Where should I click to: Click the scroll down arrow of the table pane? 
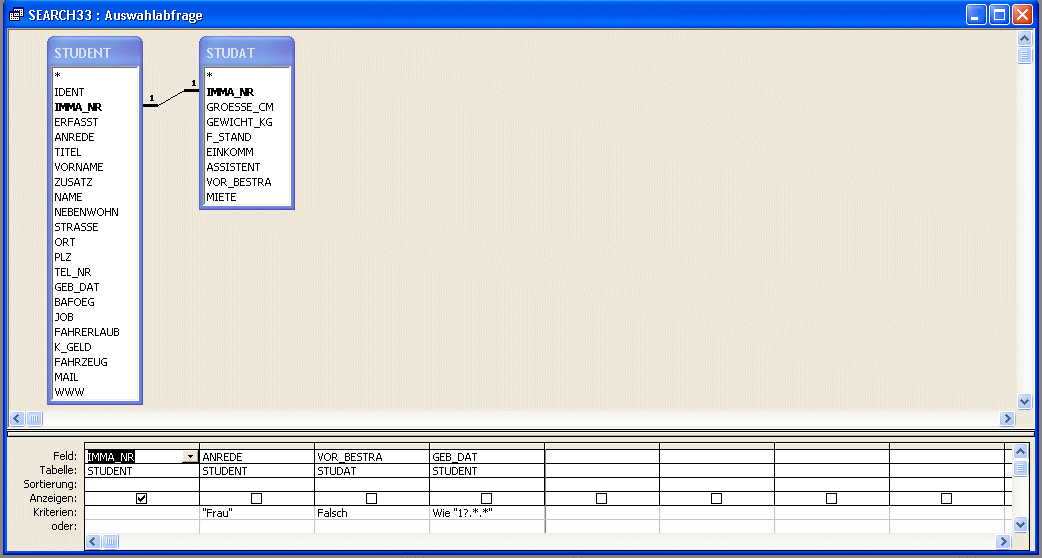[1024, 401]
